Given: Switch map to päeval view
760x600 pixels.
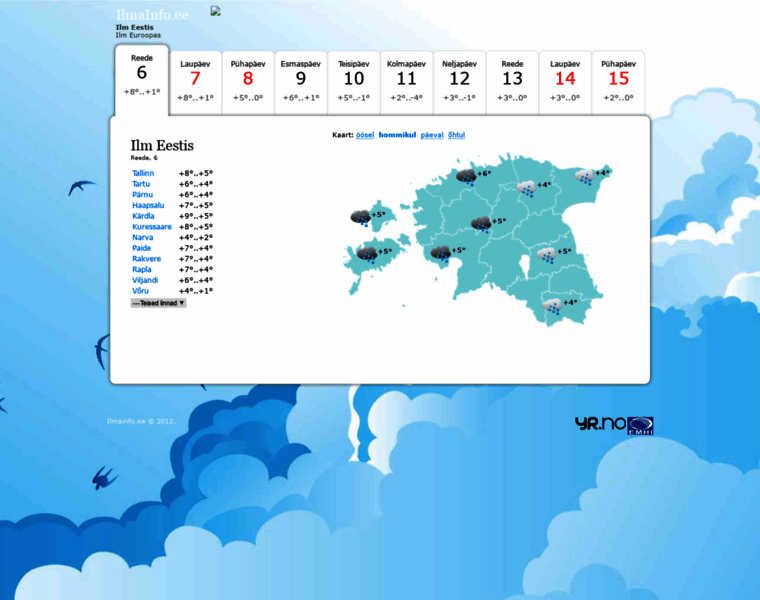Looking at the screenshot, I should (432, 135).
